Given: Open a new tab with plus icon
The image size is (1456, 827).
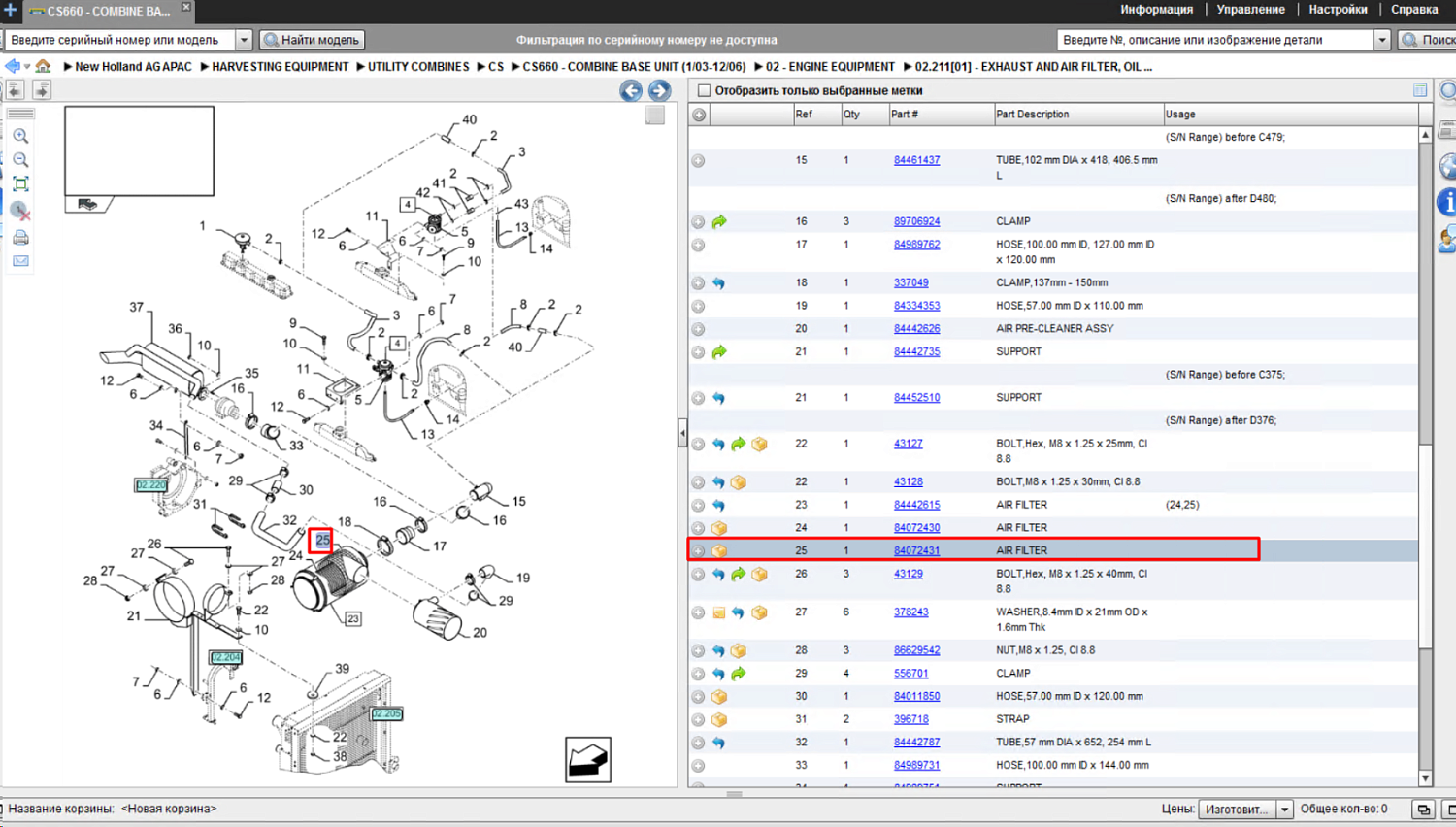Looking at the screenshot, I should click(x=10, y=10).
